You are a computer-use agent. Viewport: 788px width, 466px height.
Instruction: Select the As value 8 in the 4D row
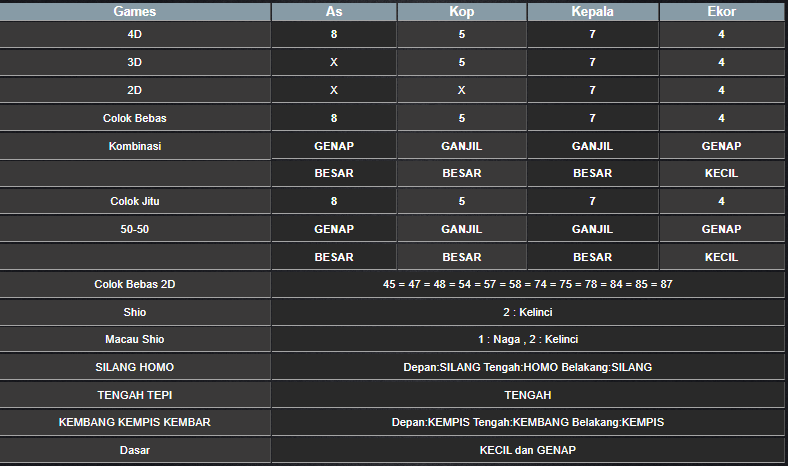(334, 34)
